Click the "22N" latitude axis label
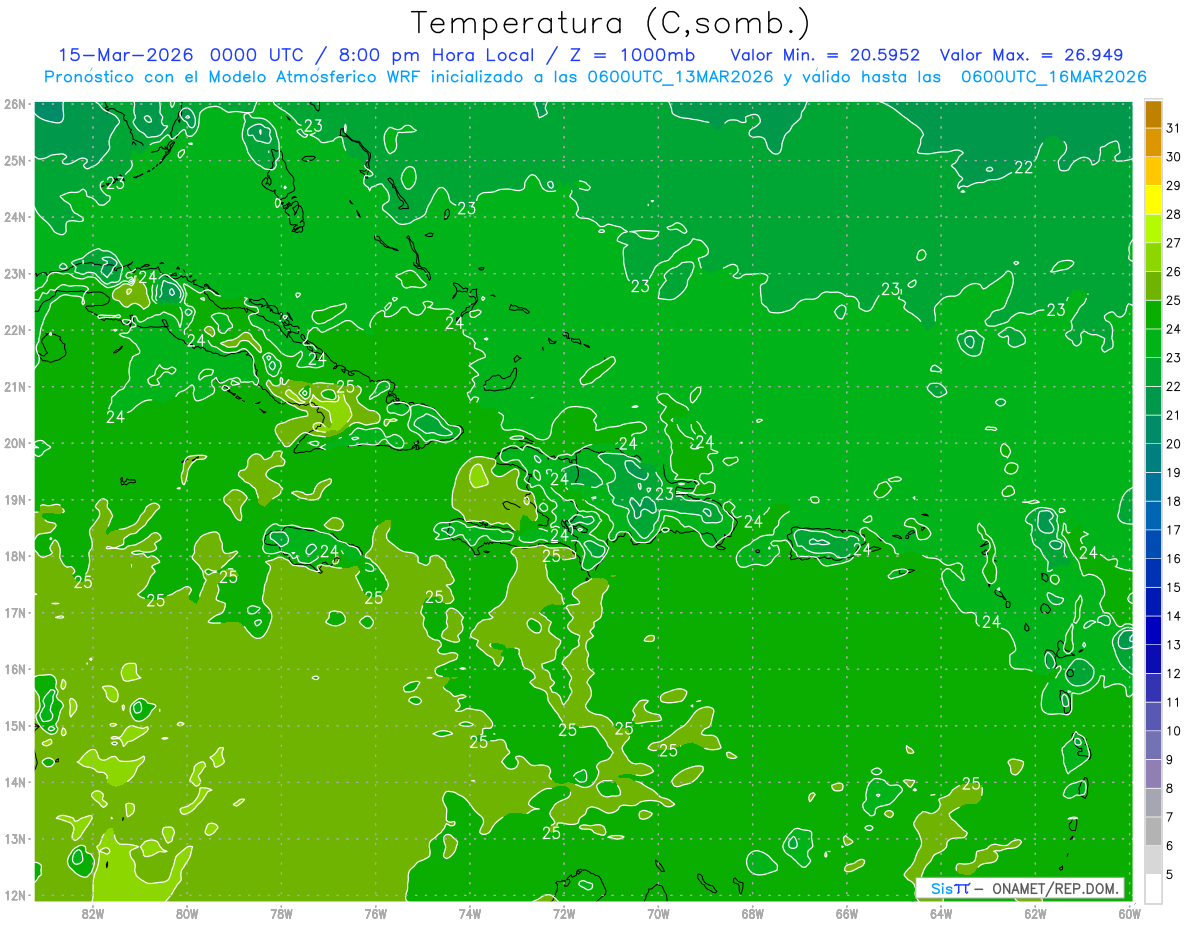The image size is (1200, 927). [14, 329]
